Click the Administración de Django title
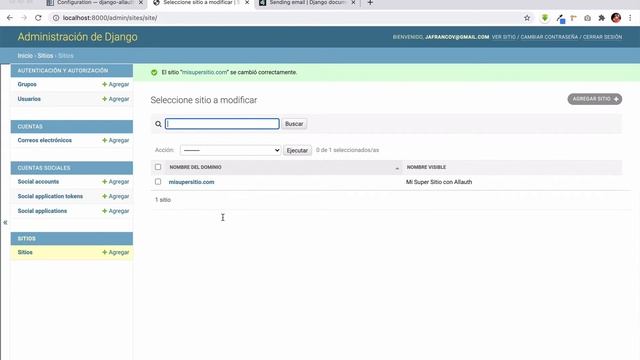This screenshot has width=640, height=360. point(77,37)
